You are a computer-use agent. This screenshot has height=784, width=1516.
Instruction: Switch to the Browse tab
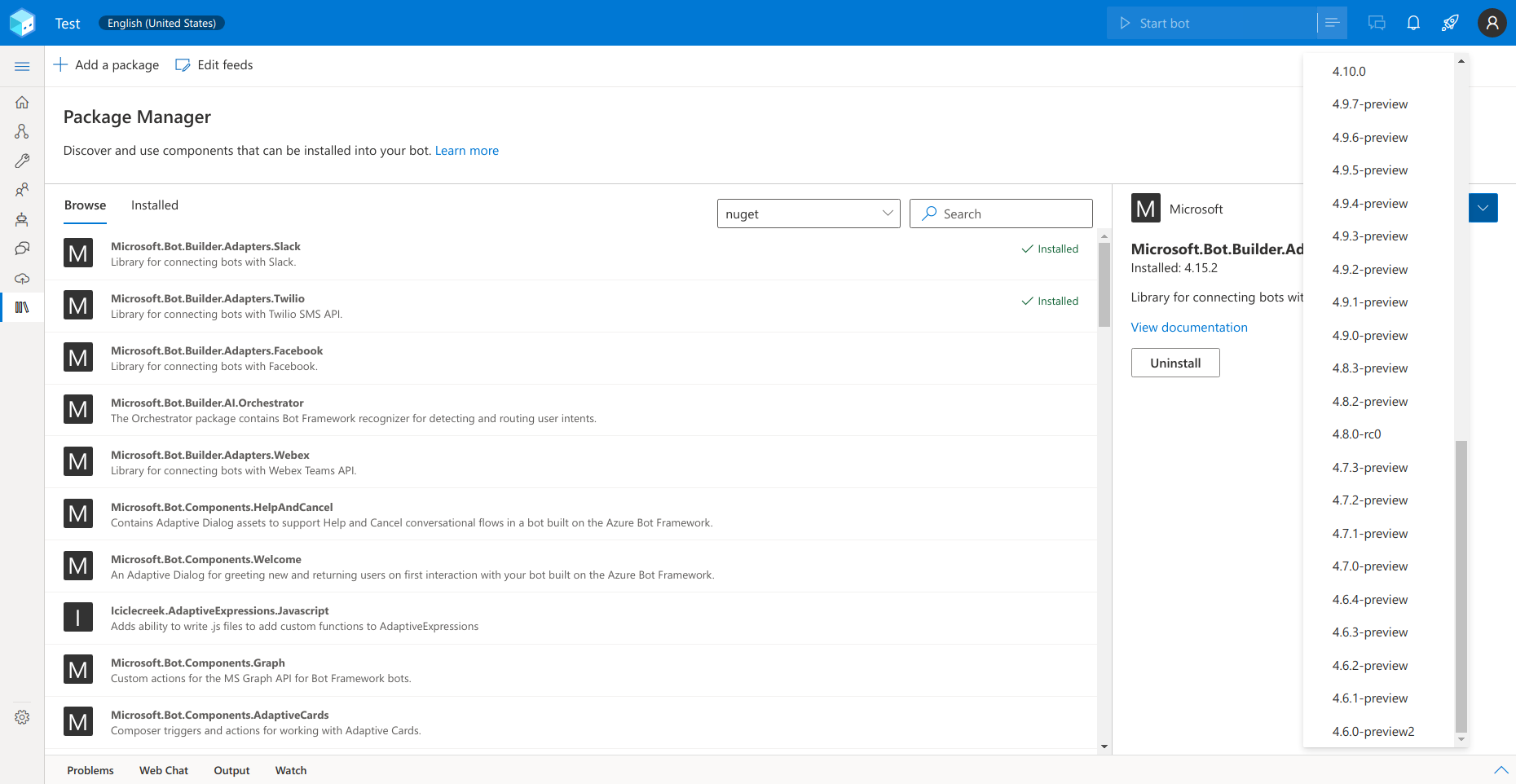86,205
